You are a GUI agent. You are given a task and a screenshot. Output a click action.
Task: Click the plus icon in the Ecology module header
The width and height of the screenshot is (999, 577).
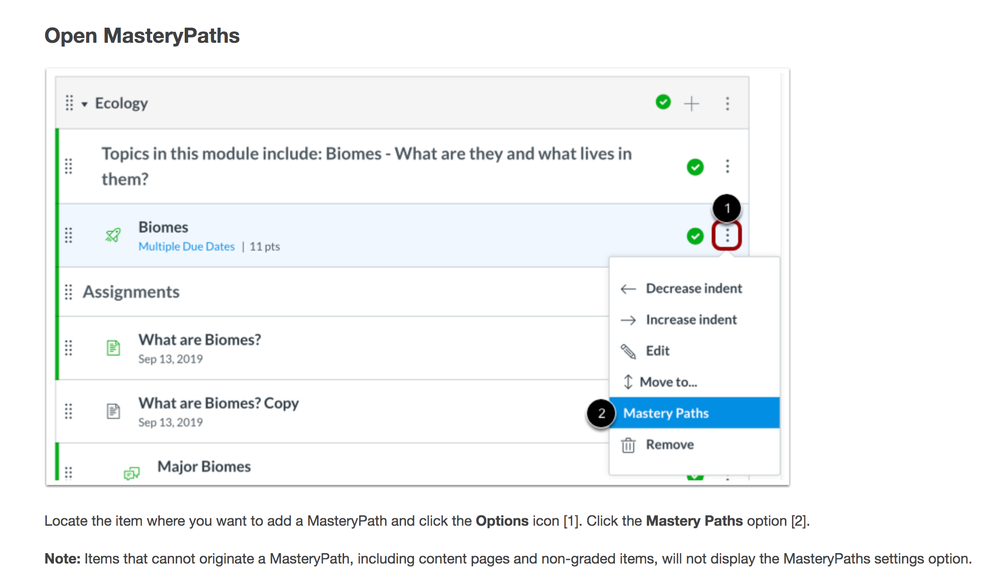pyautogui.click(x=691, y=103)
